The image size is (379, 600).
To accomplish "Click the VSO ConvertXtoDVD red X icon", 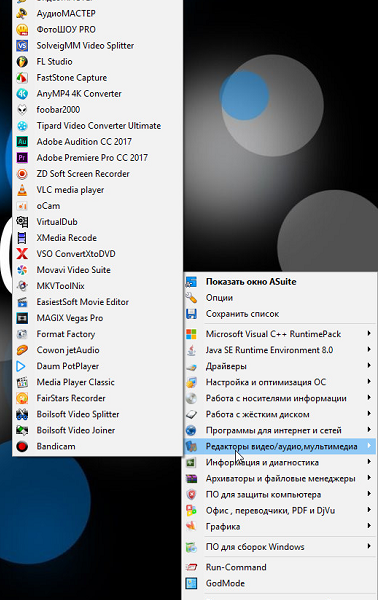I will click(22, 254).
